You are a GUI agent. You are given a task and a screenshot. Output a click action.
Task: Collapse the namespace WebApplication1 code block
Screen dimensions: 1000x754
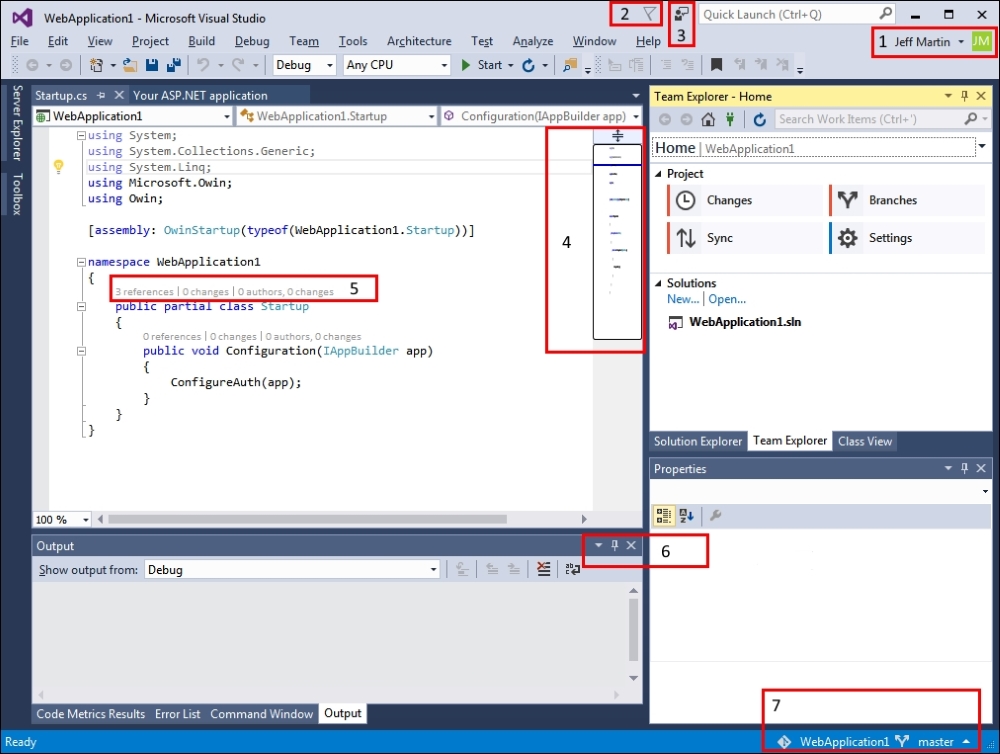[x=81, y=262]
